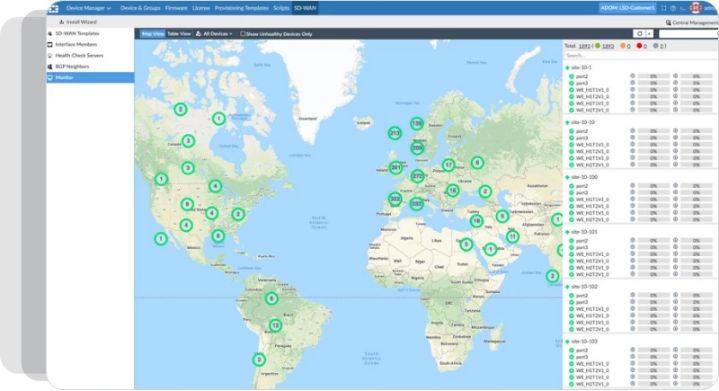
Task: Click the admin avatar icon
Action: point(696,8)
